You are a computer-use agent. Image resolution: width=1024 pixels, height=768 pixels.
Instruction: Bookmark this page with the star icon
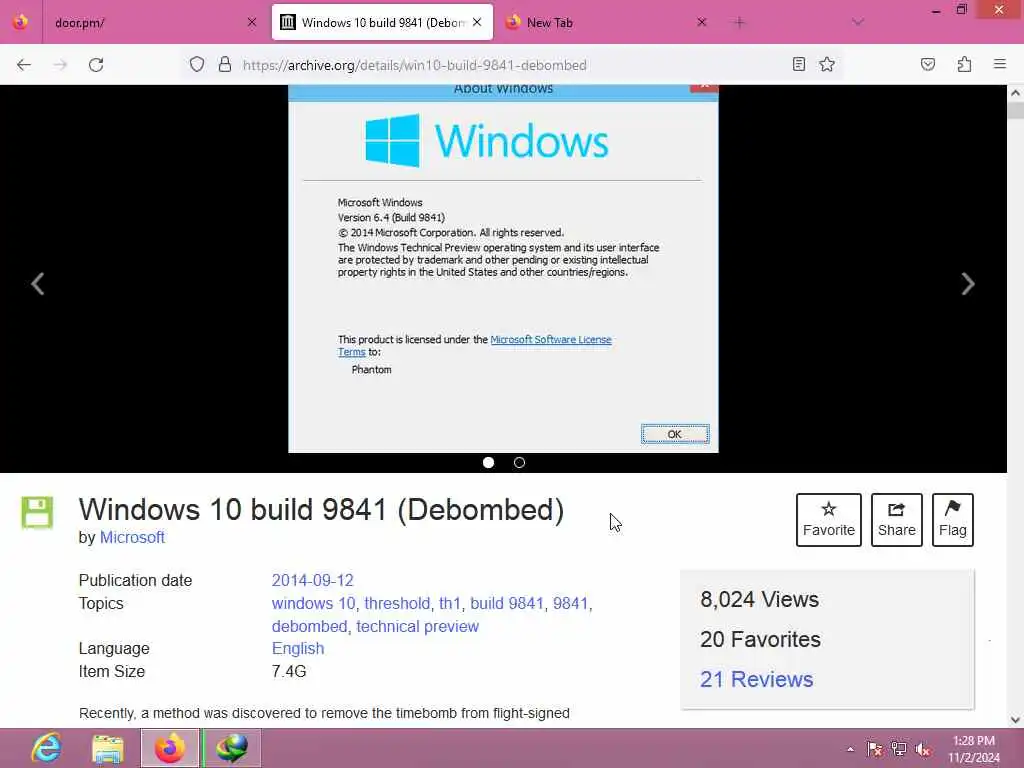pyautogui.click(x=827, y=64)
